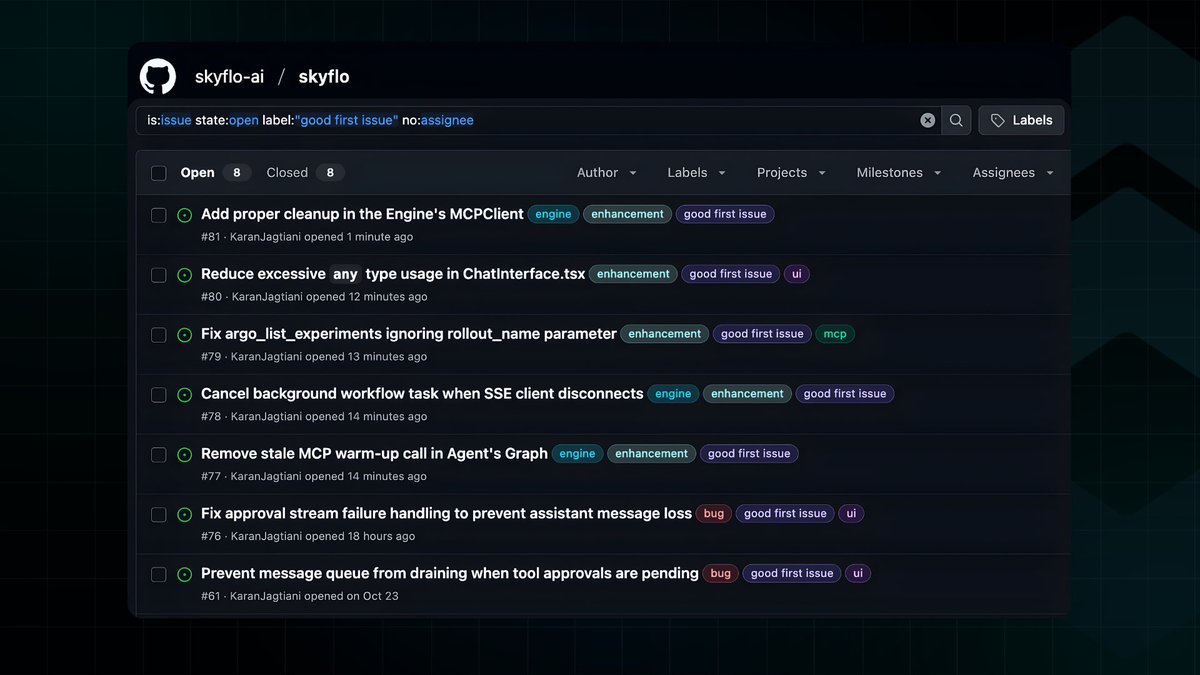Expand the Labels filter dropdown
The image size is (1200, 675).
pyautogui.click(x=696, y=173)
